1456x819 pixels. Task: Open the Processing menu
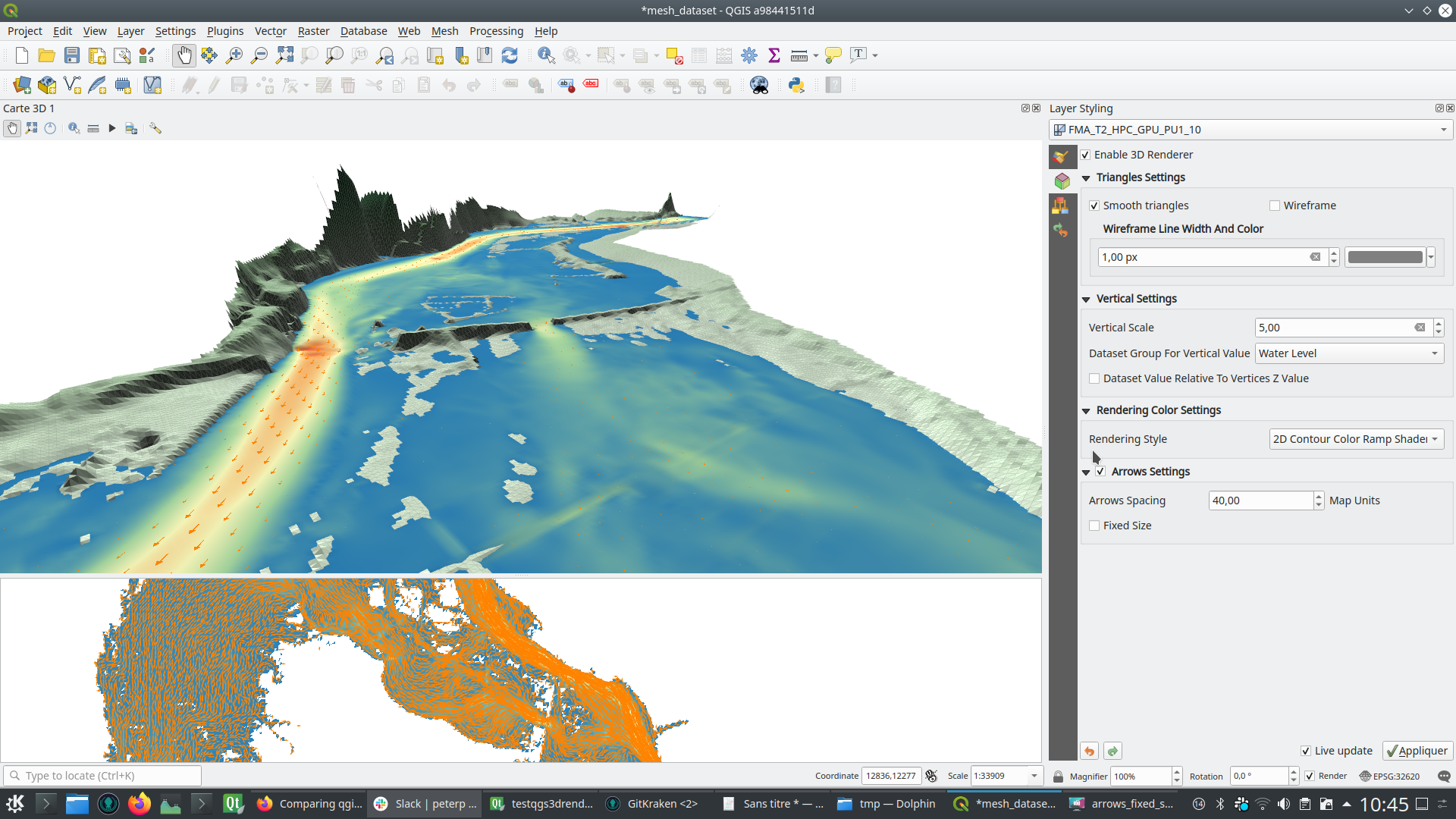tap(496, 31)
